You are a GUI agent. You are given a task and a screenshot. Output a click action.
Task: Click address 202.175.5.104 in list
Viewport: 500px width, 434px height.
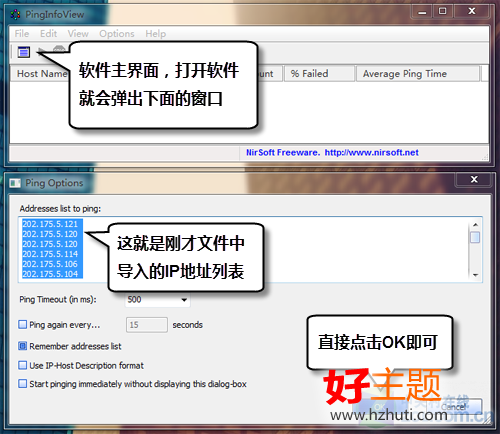tap(50, 274)
